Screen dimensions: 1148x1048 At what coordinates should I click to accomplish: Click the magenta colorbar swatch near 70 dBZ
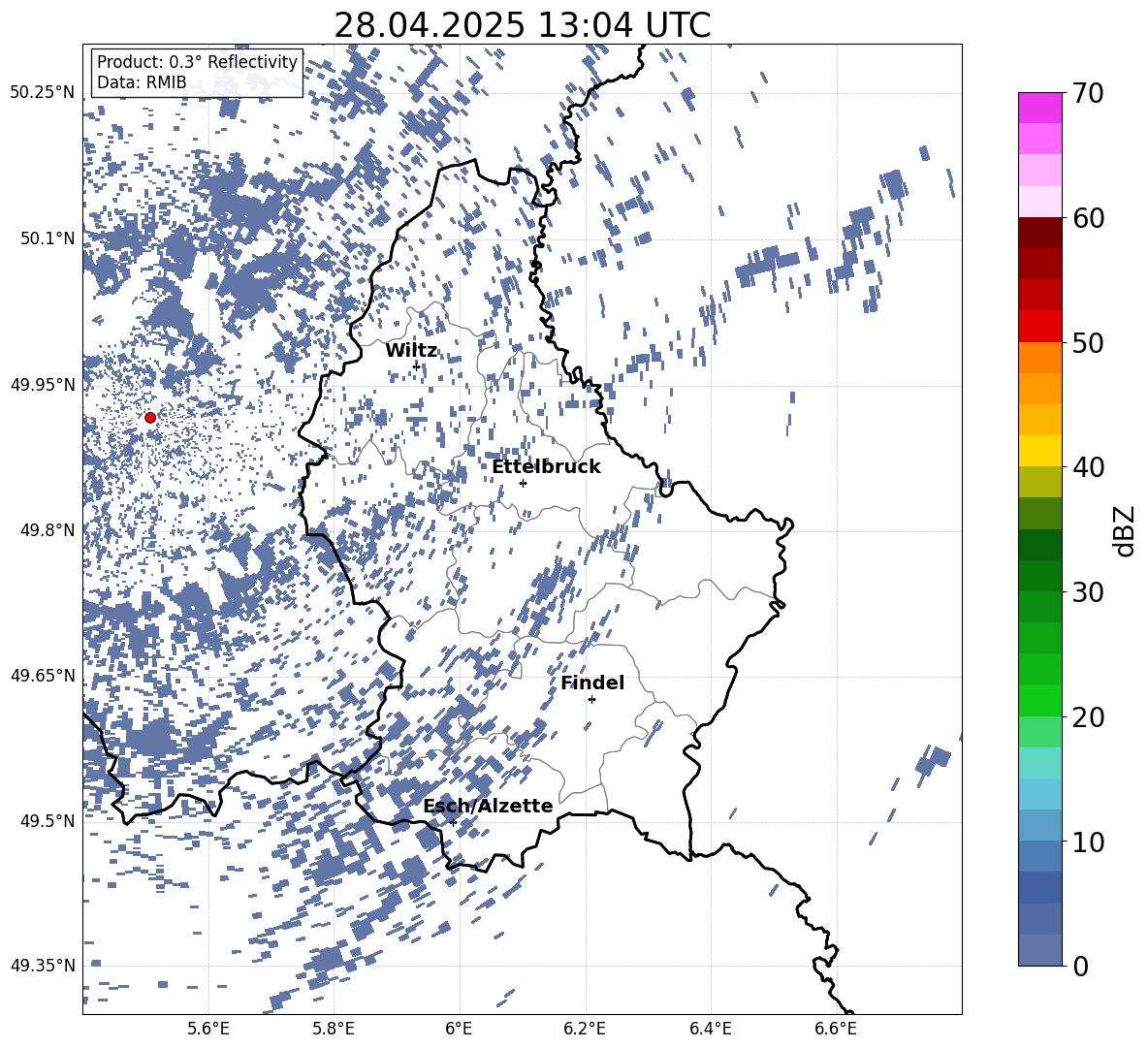coord(1040,109)
